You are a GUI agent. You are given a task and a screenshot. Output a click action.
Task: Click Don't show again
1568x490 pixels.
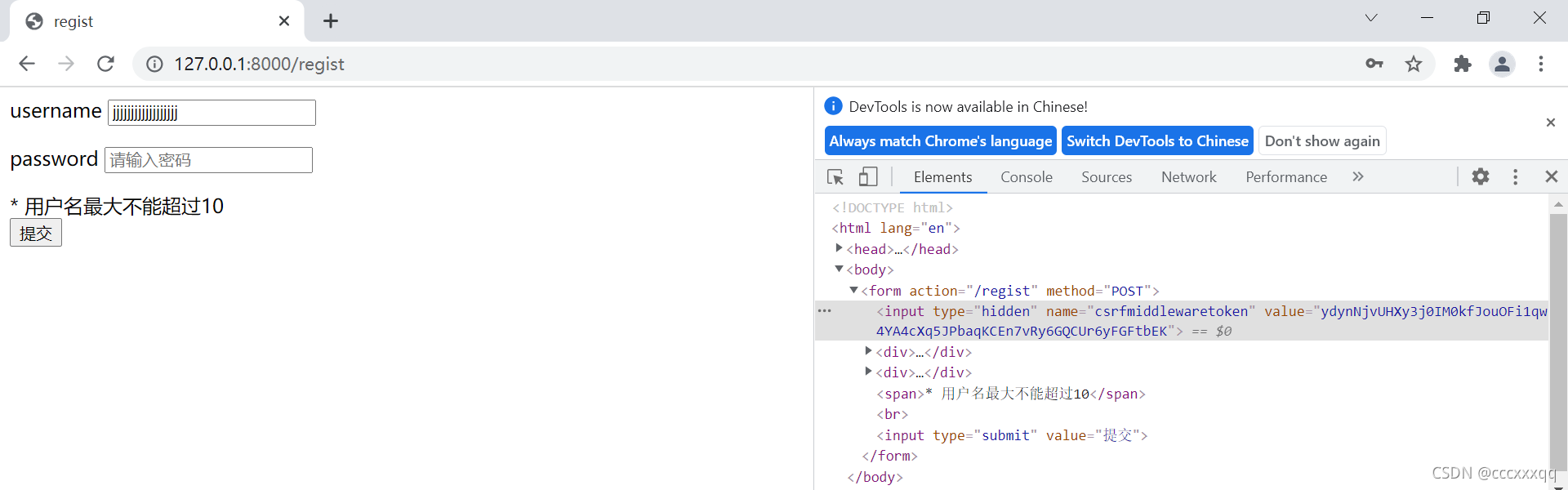pyautogui.click(x=1322, y=140)
